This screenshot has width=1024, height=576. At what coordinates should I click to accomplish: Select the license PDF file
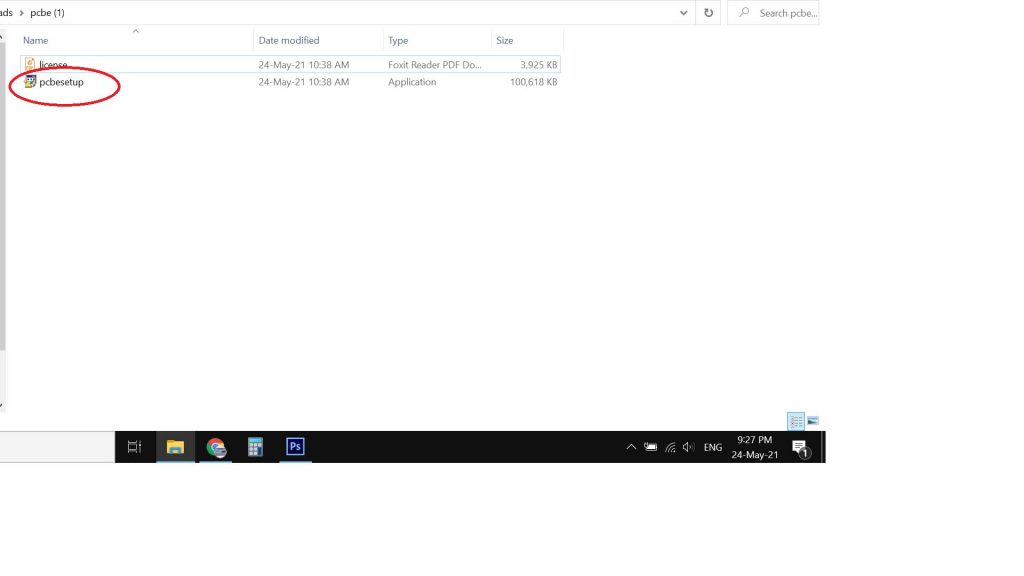(53, 65)
